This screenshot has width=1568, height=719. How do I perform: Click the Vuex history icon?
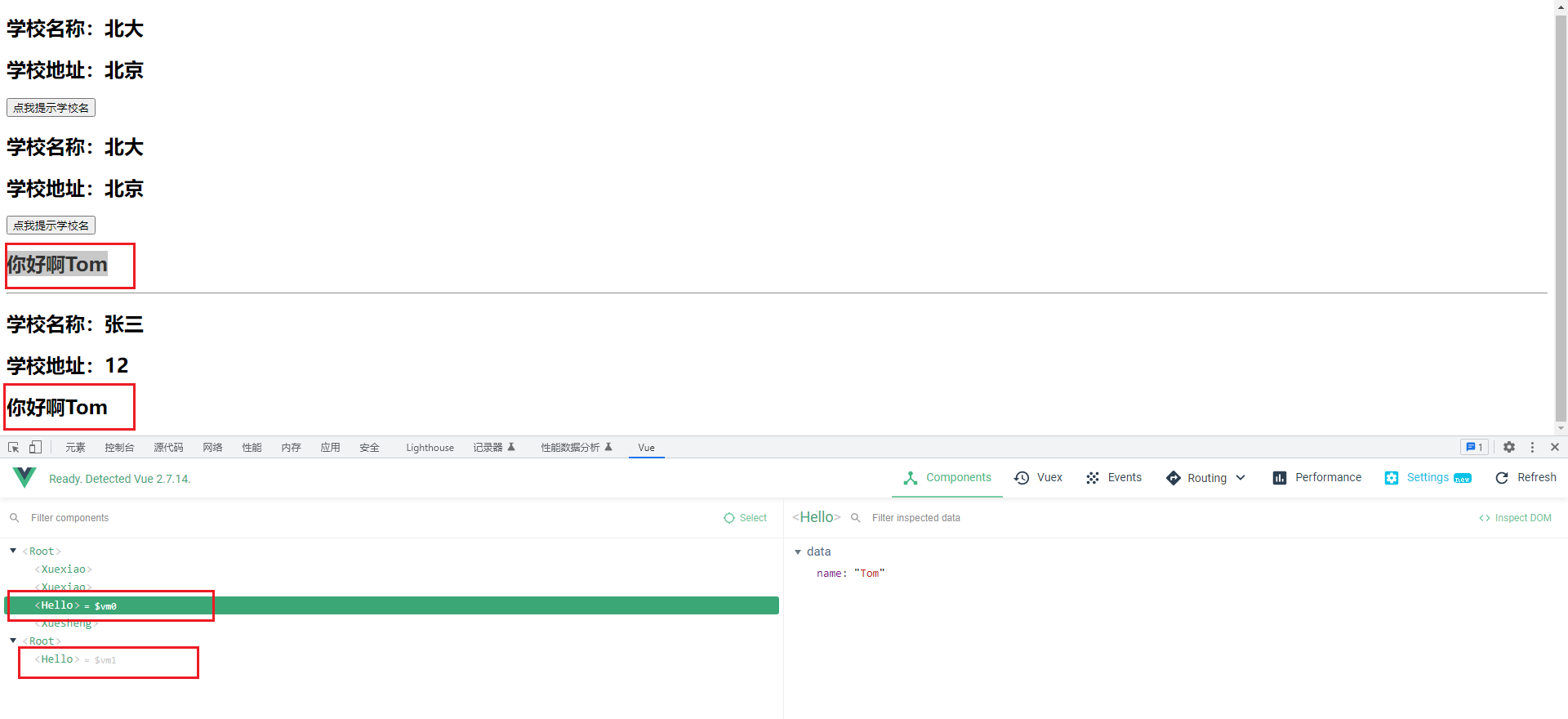(x=1022, y=478)
